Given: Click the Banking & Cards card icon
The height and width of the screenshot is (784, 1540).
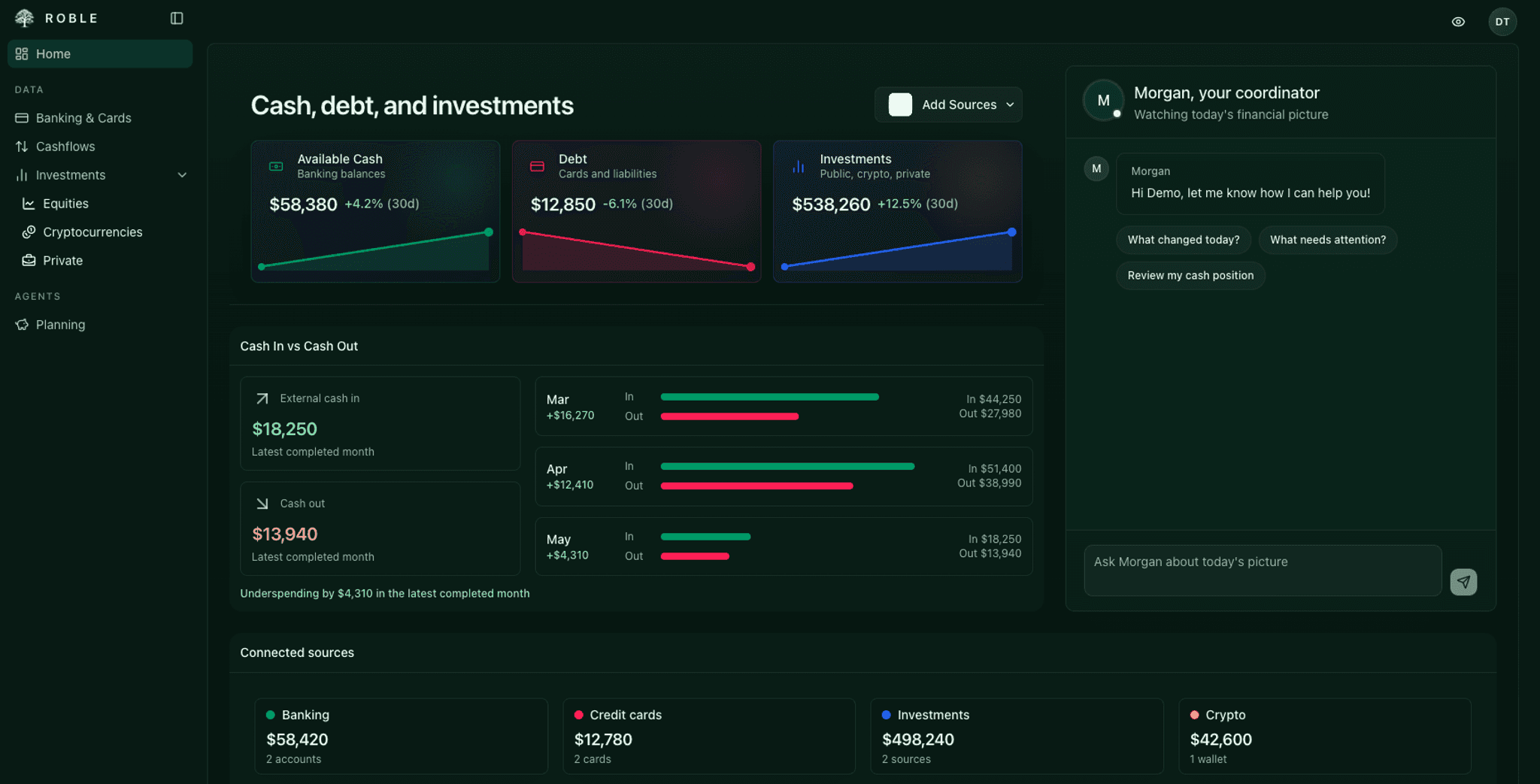Looking at the screenshot, I should pos(22,118).
